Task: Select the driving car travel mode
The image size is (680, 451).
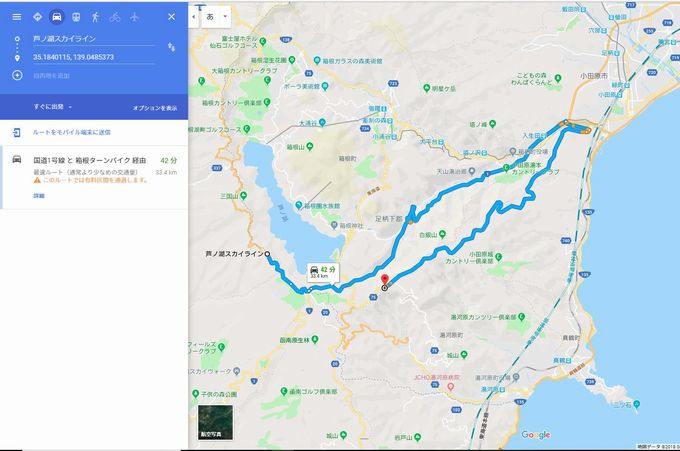Action: [57, 17]
